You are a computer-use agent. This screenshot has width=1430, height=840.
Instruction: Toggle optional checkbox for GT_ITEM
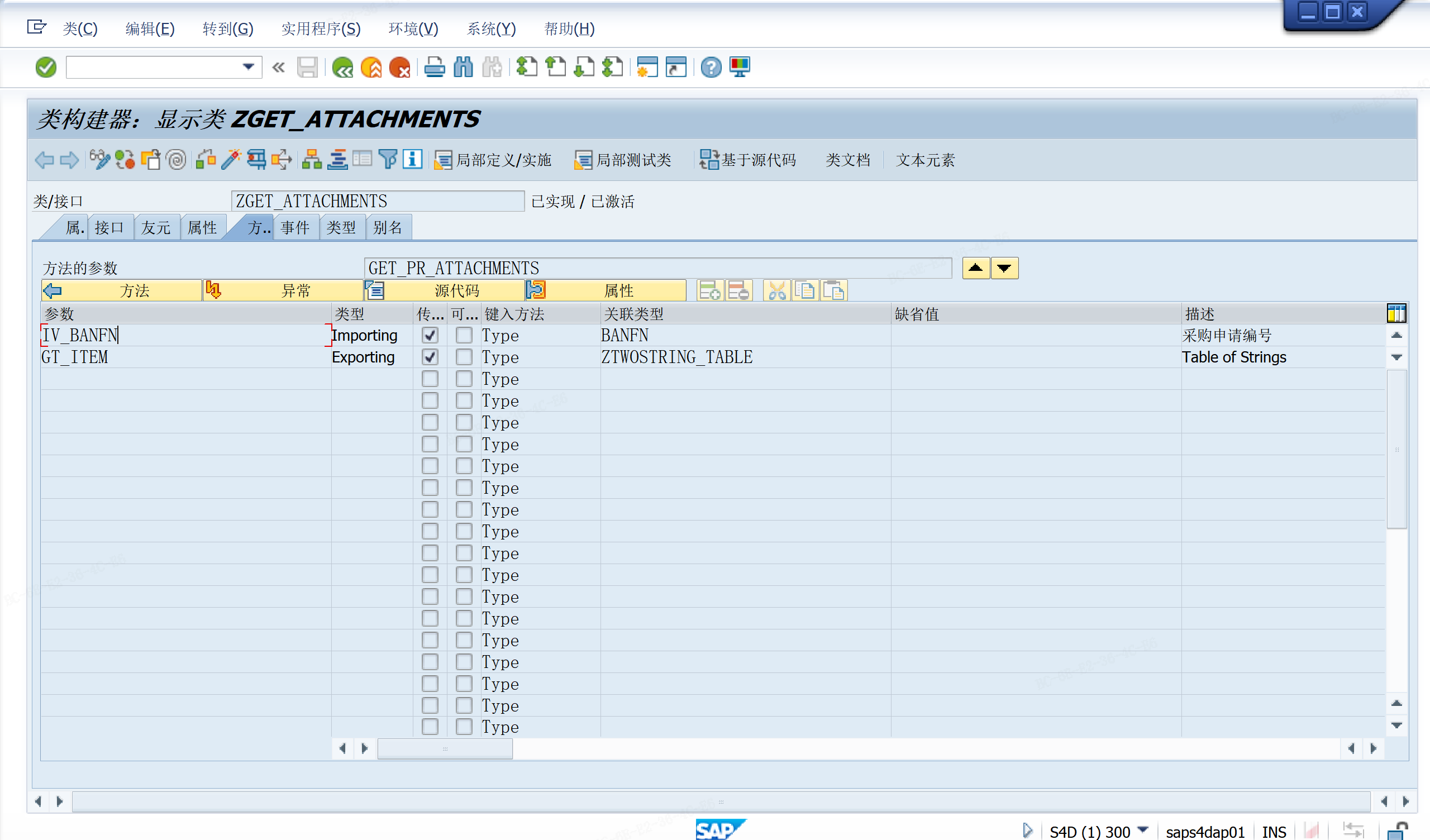coord(464,357)
